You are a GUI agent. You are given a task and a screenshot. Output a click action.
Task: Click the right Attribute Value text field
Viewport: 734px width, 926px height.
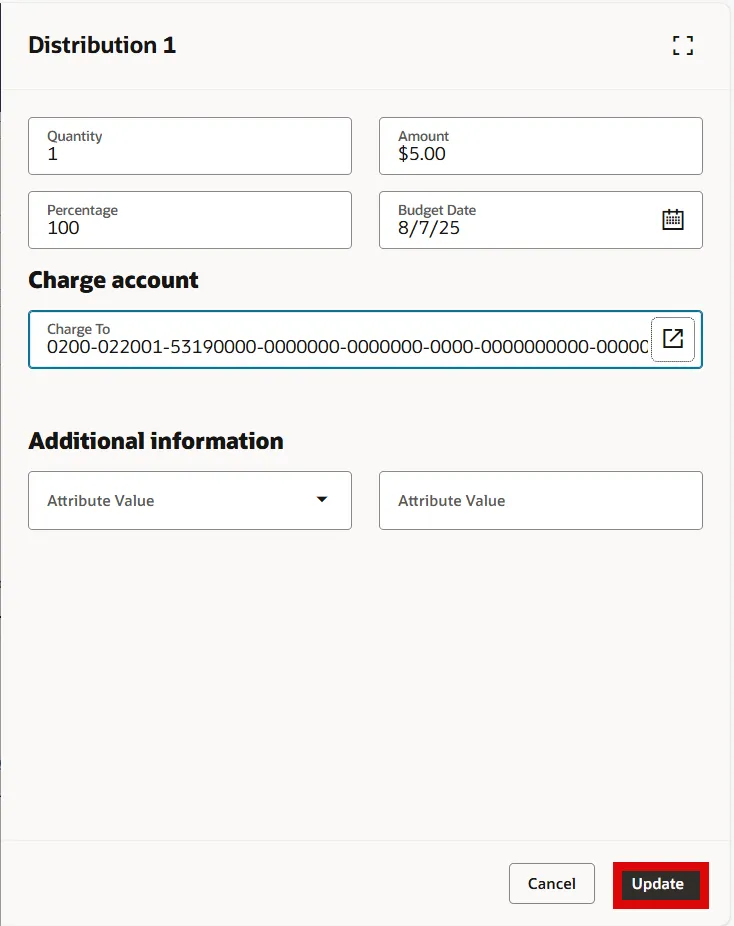coord(540,500)
